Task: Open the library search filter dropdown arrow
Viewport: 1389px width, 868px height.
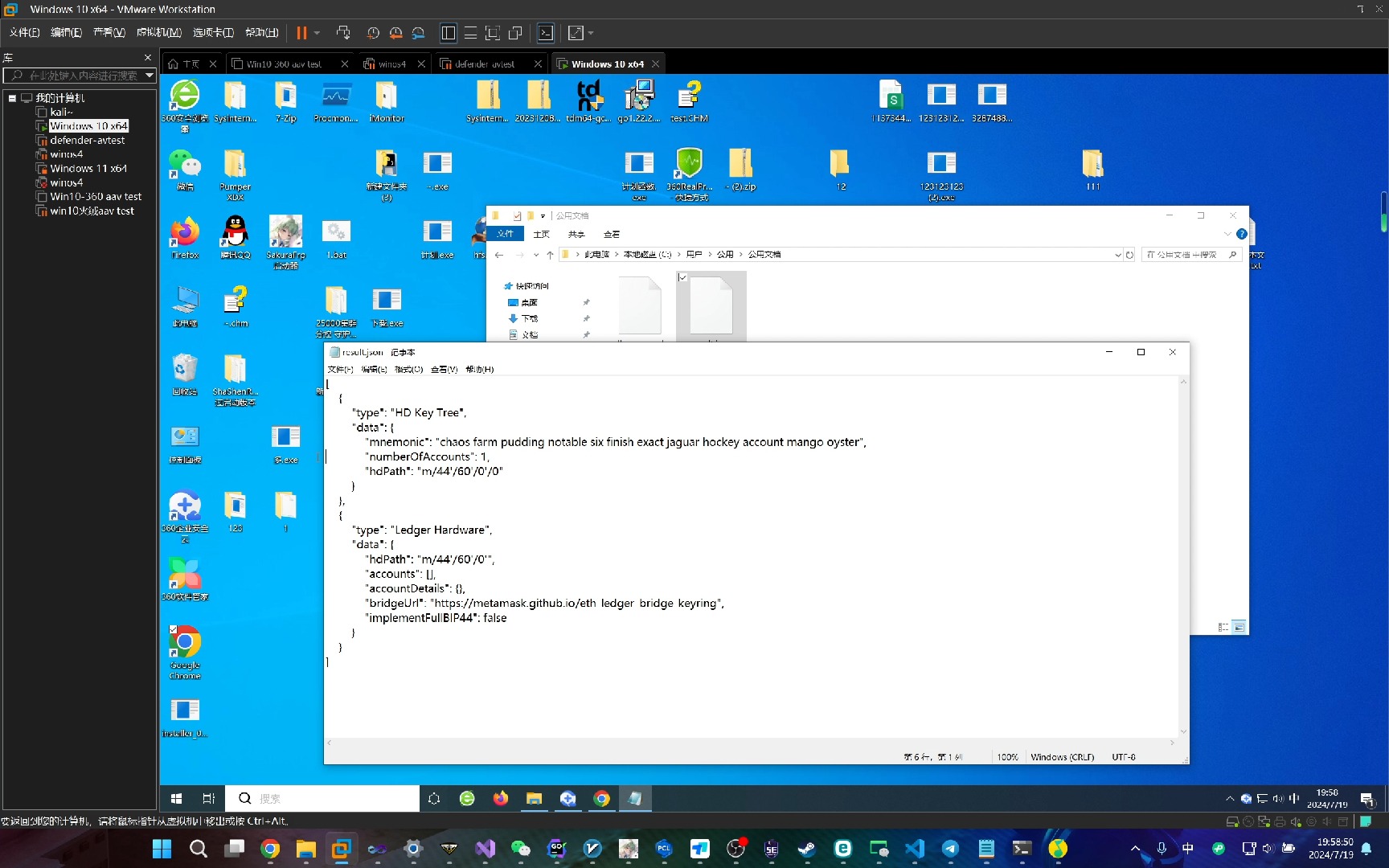Action: (x=150, y=76)
